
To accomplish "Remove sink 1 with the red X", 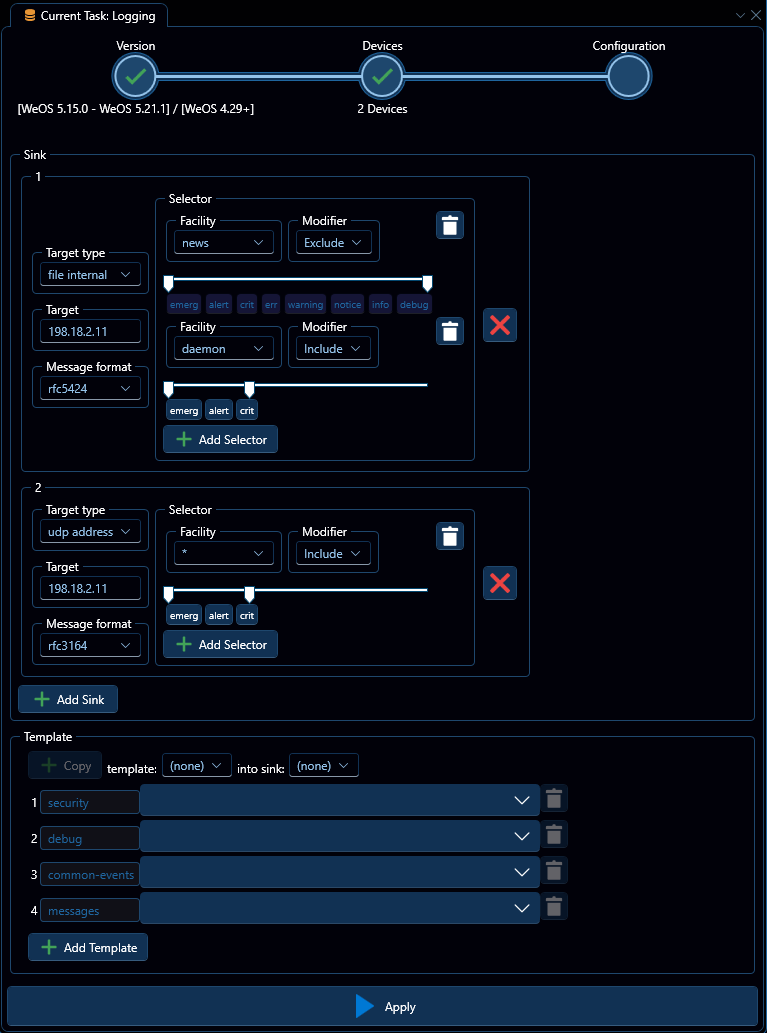I will tap(499, 325).
